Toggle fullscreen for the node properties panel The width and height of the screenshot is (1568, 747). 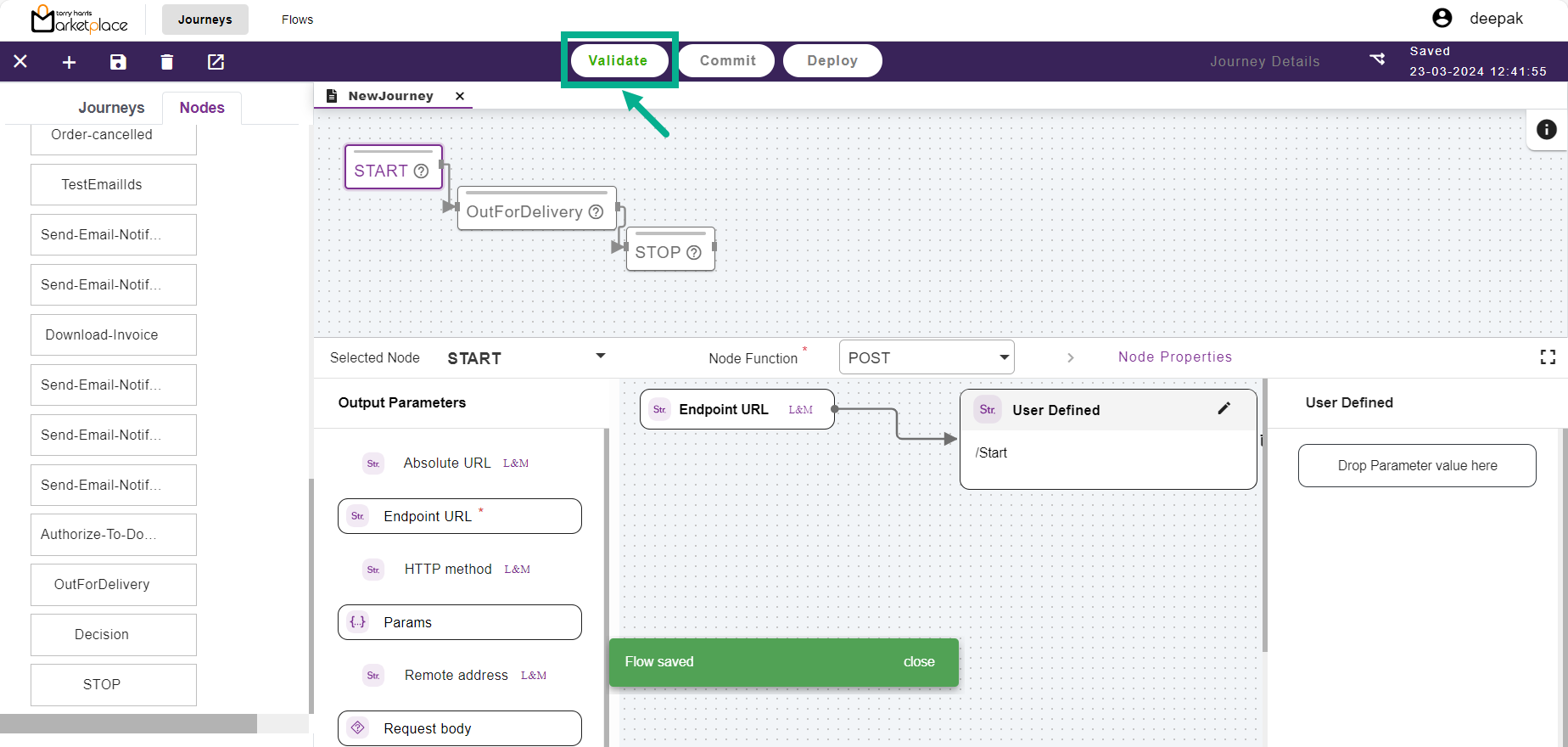pos(1548,357)
